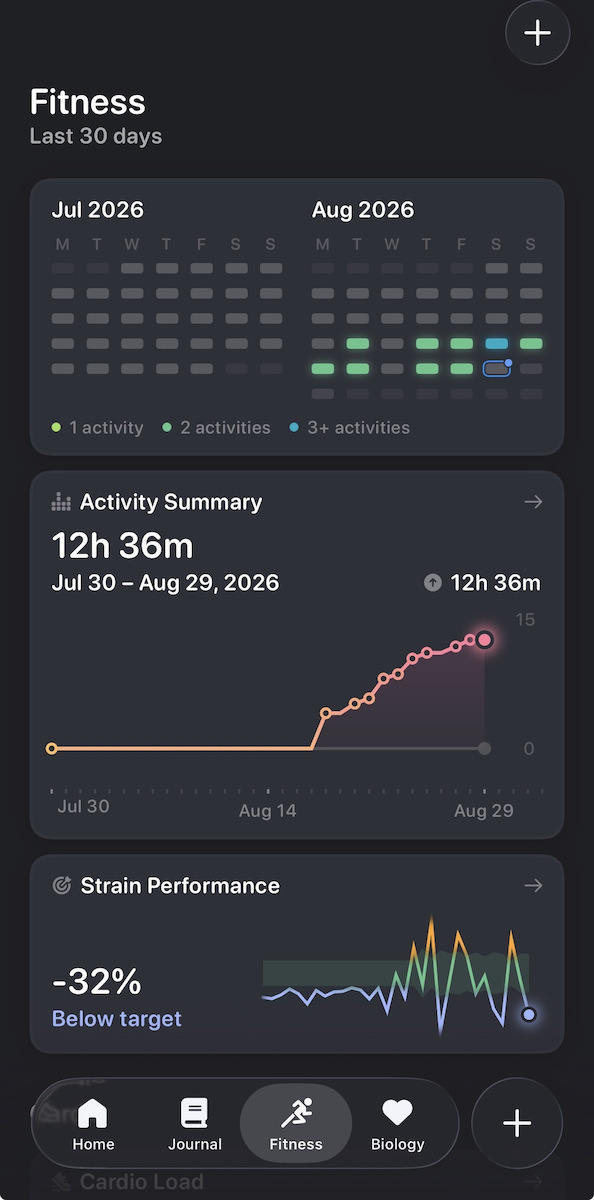Open Strain Performance details arrow
Viewport: 594px width, 1200px height.
click(533, 886)
